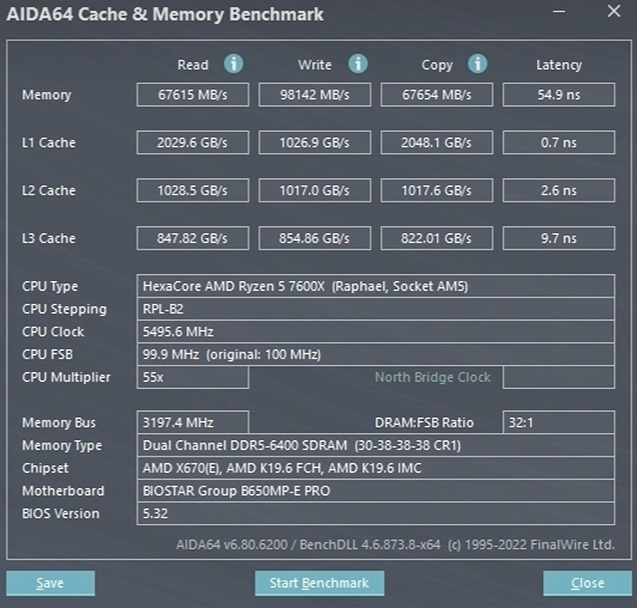
Task: Select the Memory Read 67615 MB/s field
Action: point(193,95)
